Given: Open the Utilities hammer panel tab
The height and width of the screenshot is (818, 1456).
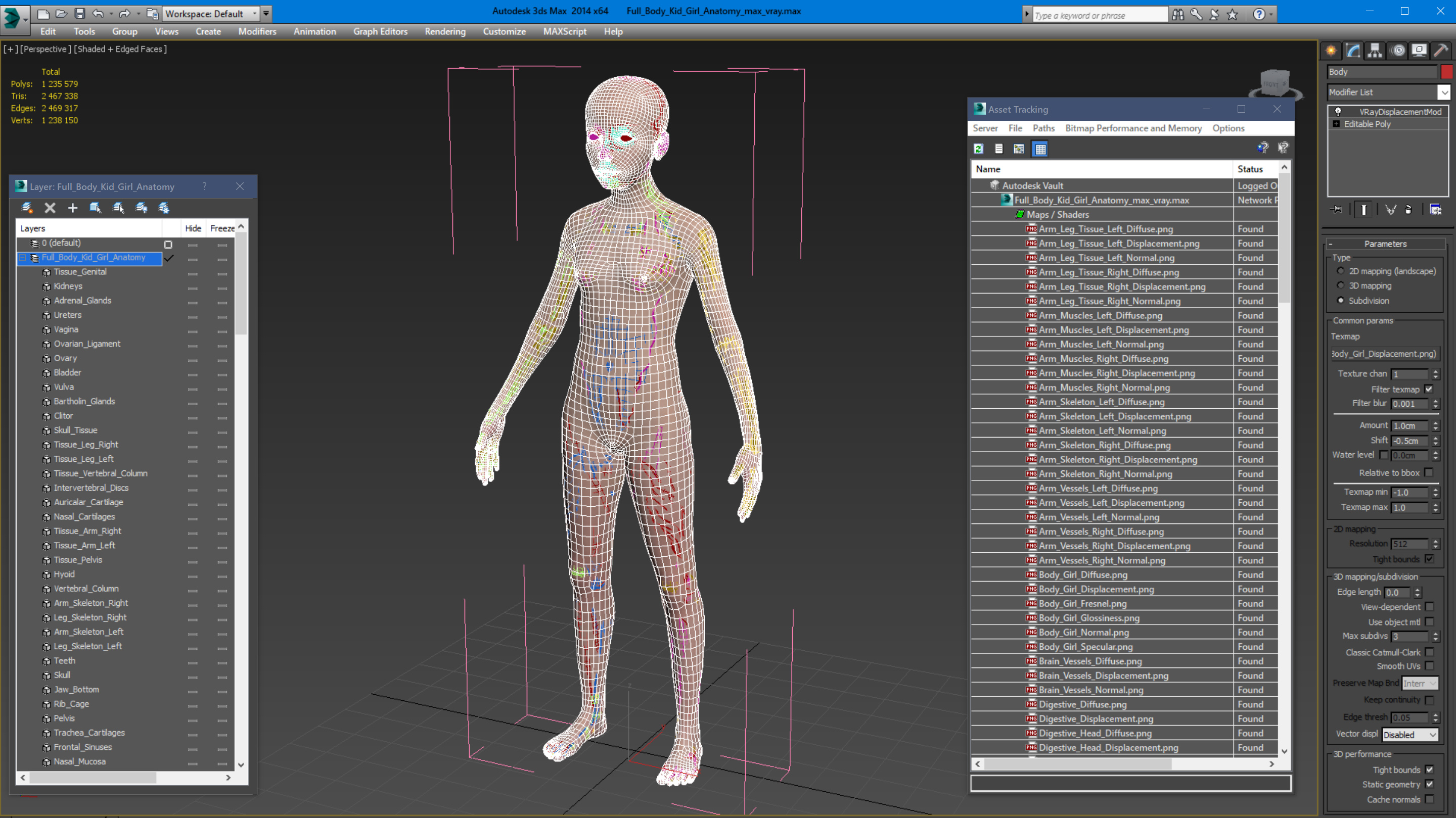Looking at the screenshot, I should (1441, 51).
